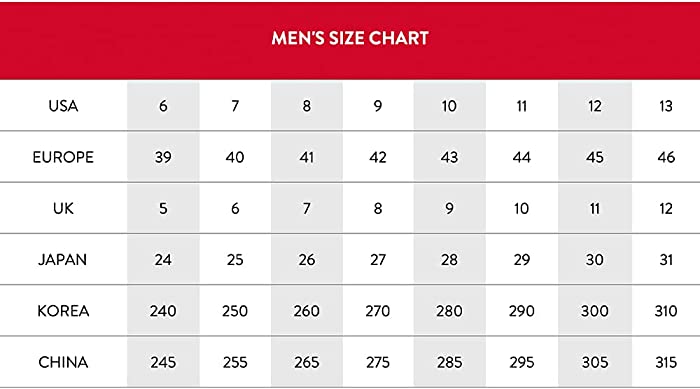The image size is (700, 389).
Task: Select the JAPAN row label
Action: click(62, 260)
